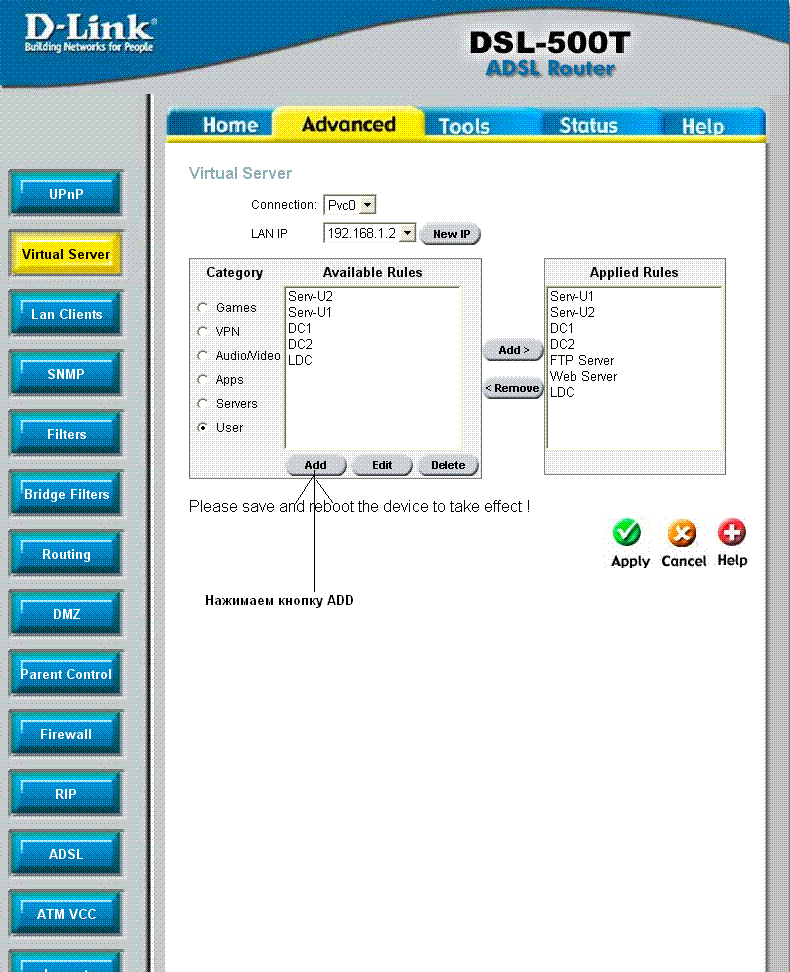
Task: Click Add button below Available Rules
Action: (x=316, y=465)
